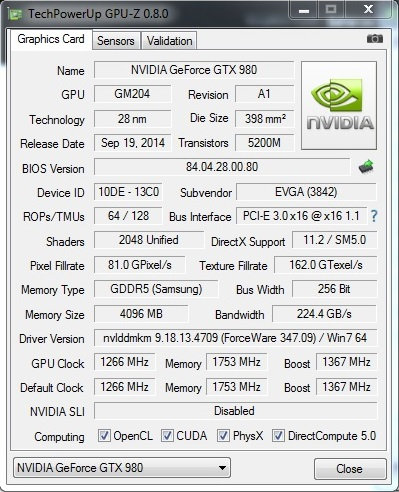Image resolution: width=399 pixels, height=492 pixels.
Task: Click the Driver Version label
Action: point(52,339)
